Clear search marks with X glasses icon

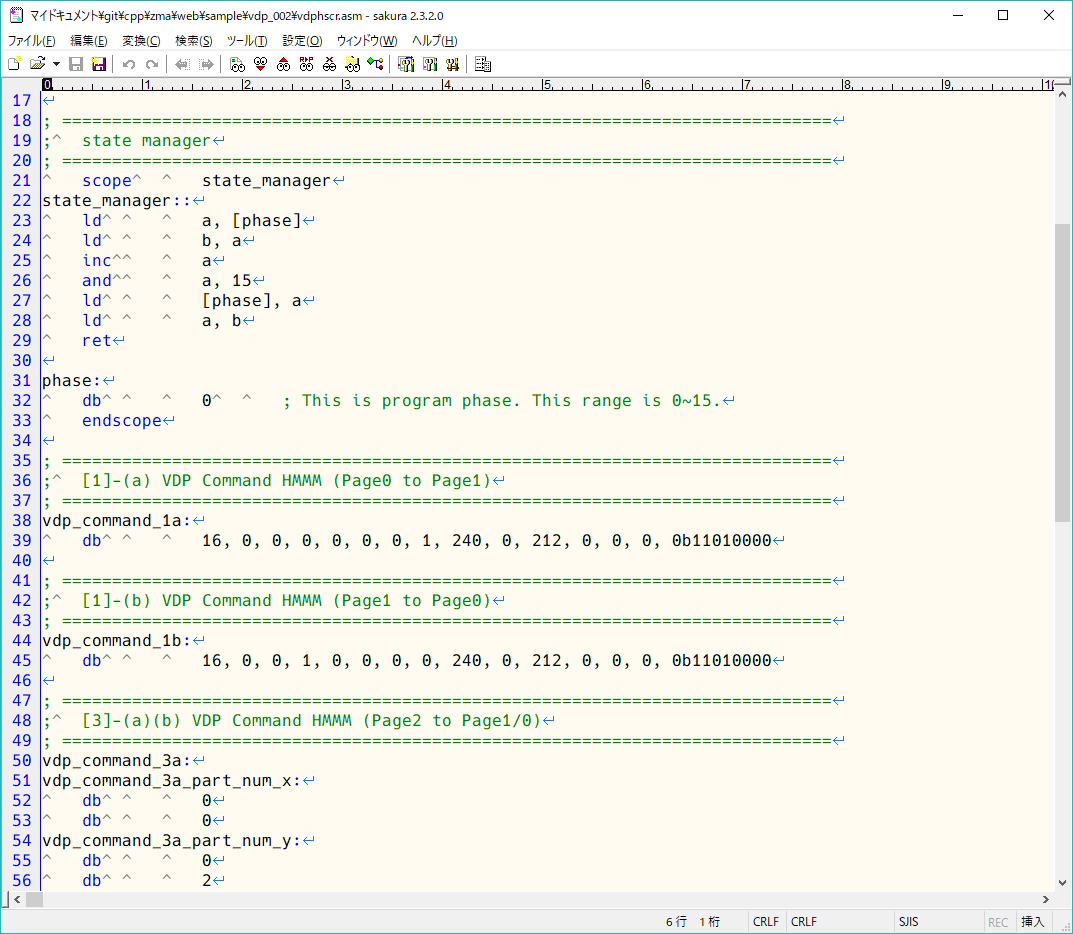(330, 64)
